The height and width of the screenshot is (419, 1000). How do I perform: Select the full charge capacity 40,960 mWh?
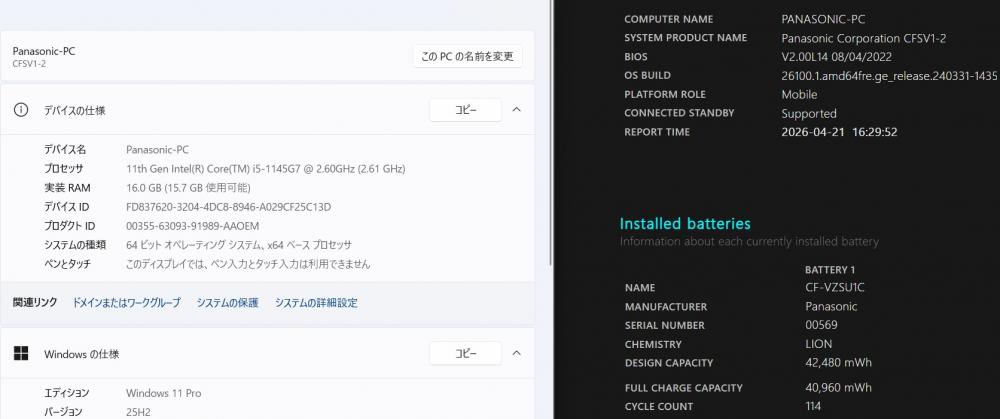(x=838, y=388)
